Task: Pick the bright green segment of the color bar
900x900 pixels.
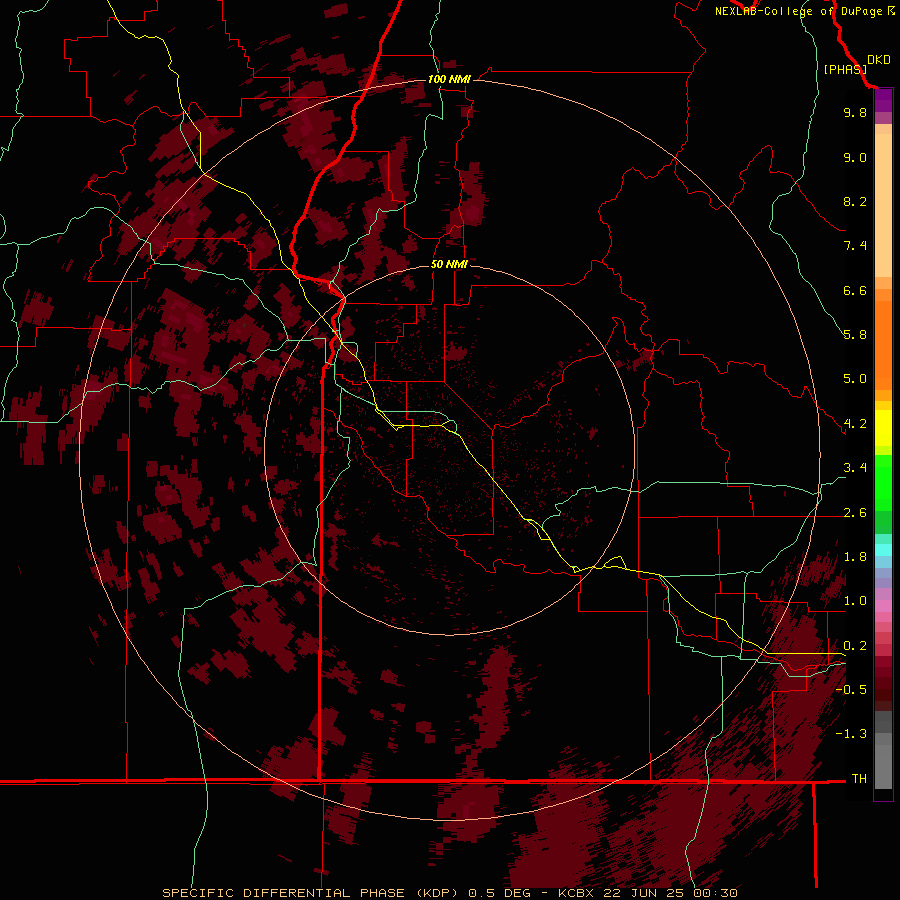Action: point(883,483)
